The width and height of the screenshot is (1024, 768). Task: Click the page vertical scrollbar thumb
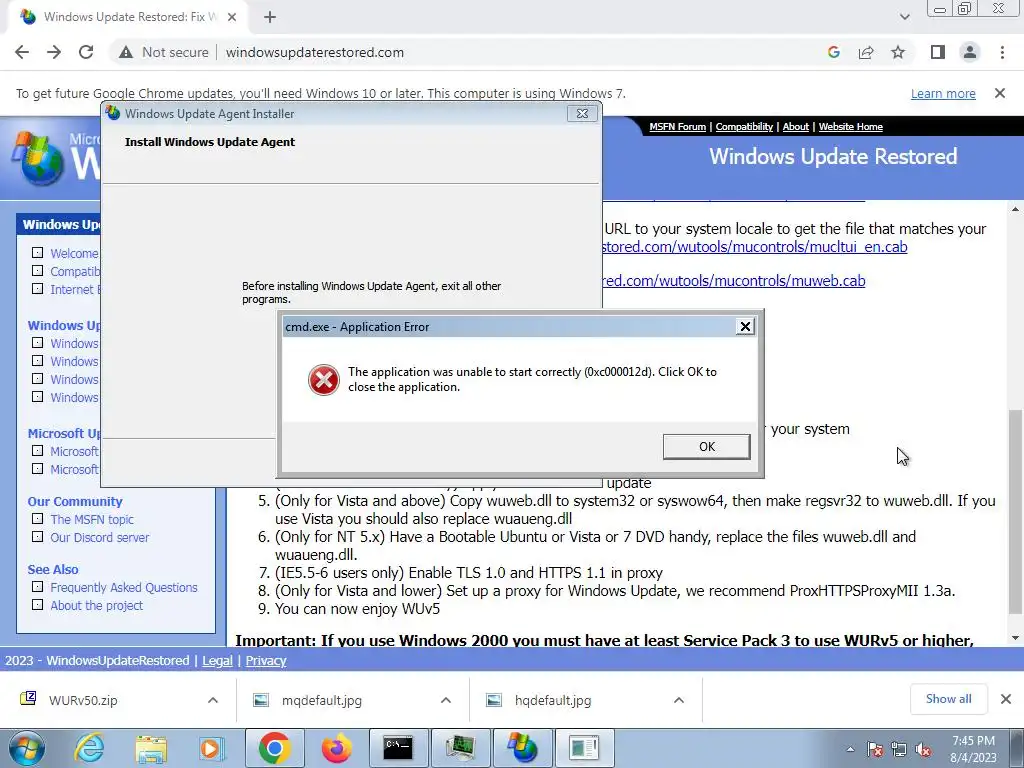[x=1016, y=511]
